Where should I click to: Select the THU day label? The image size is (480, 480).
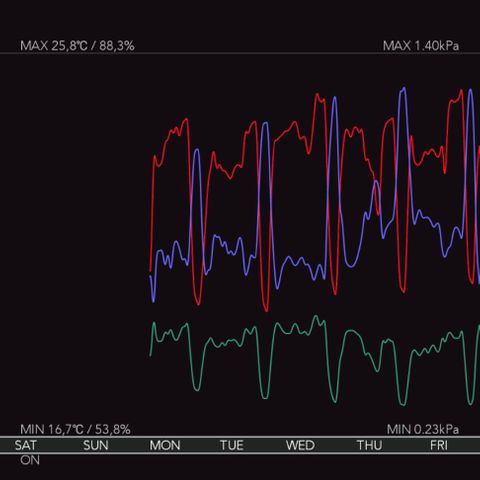[369, 445]
